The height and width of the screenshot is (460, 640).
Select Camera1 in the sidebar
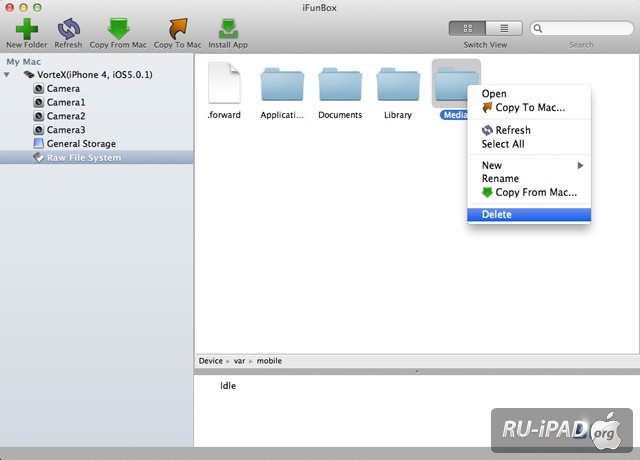(x=66, y=102)
